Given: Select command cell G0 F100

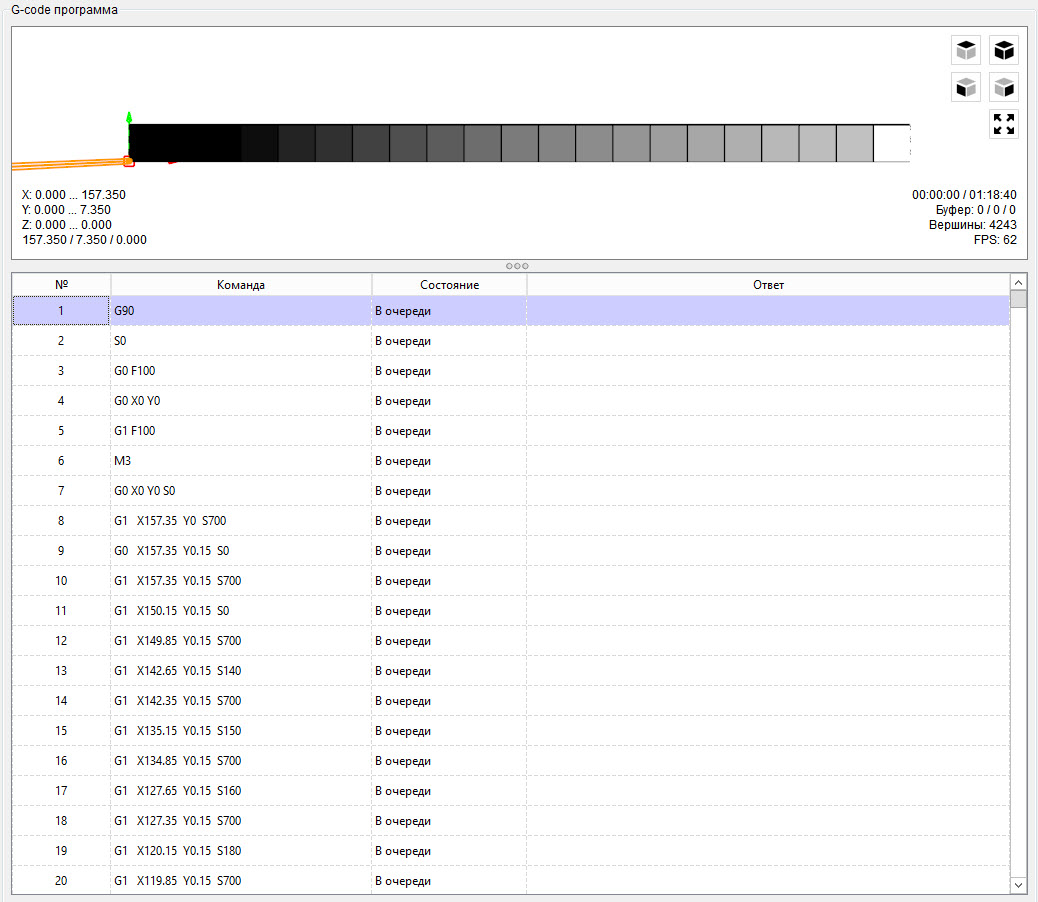Looking at the screenshot, I should 241,371.
